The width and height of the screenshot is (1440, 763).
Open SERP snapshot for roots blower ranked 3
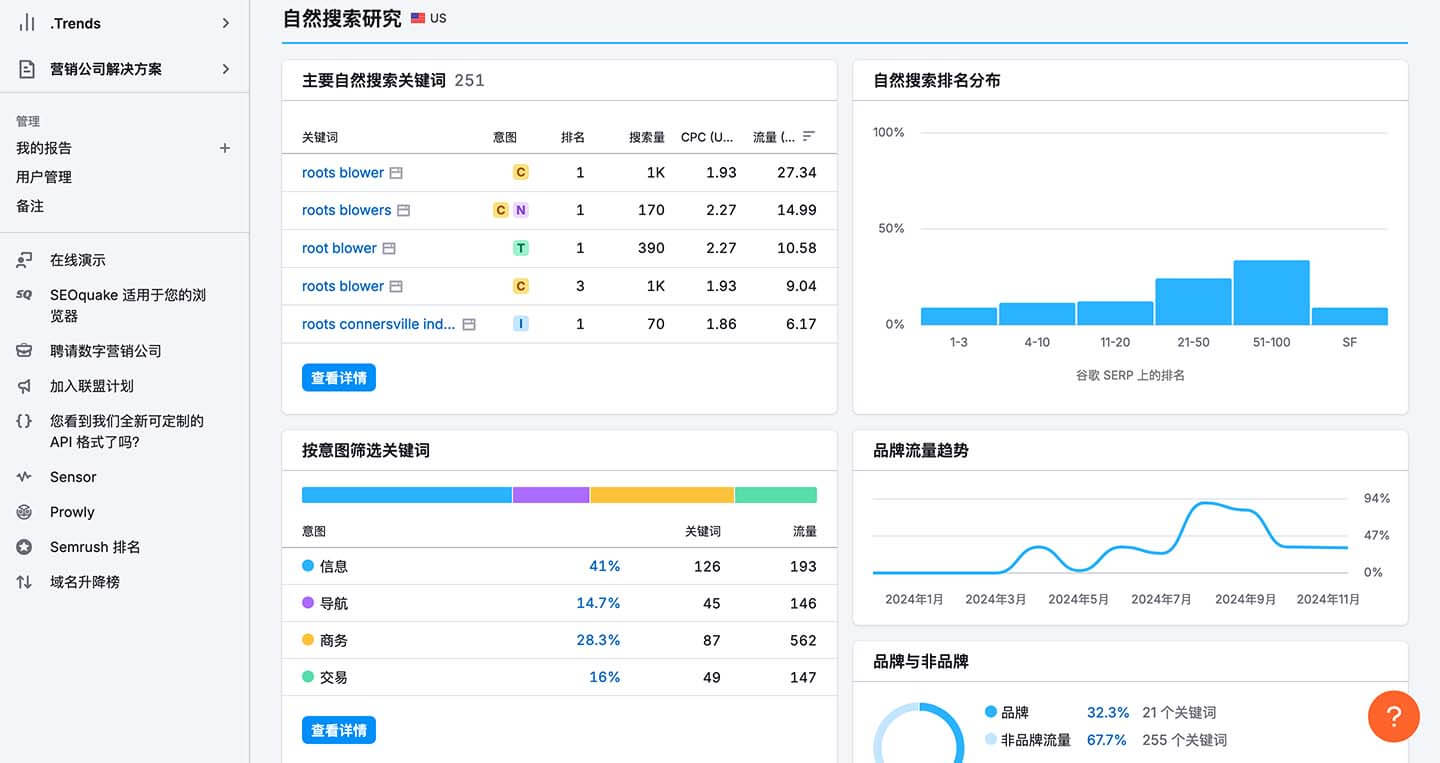point(396,287)
